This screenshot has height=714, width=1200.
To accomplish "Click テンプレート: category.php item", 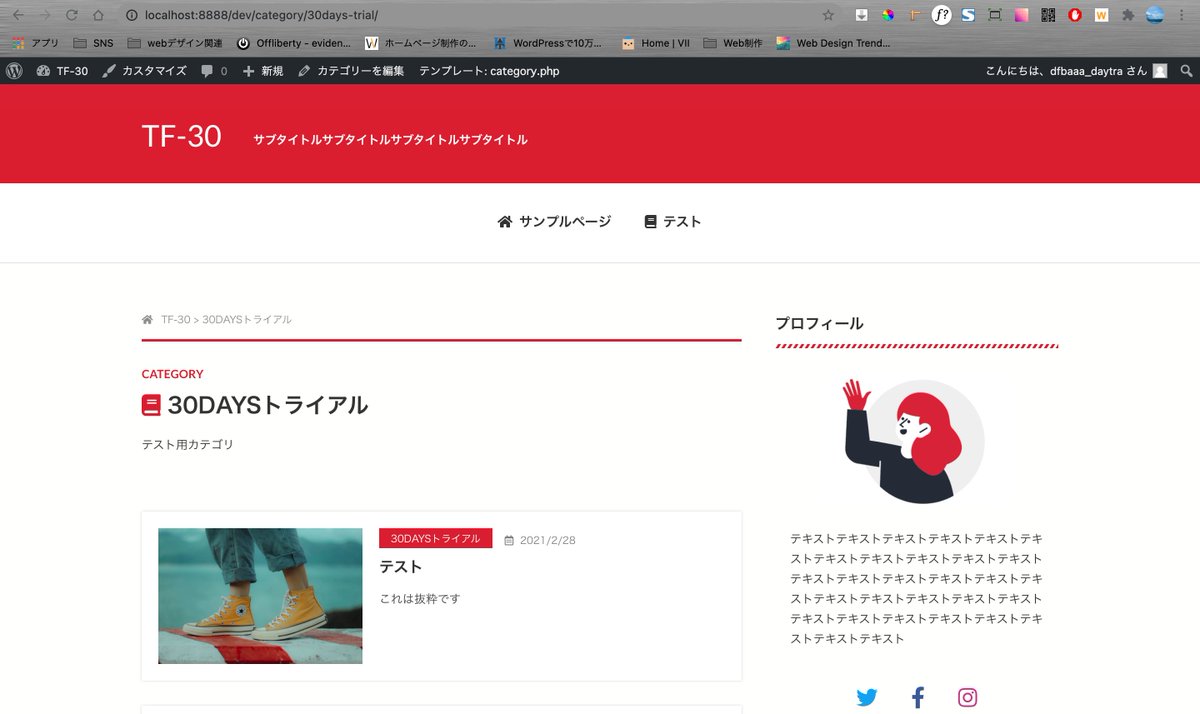I will 489,71.
